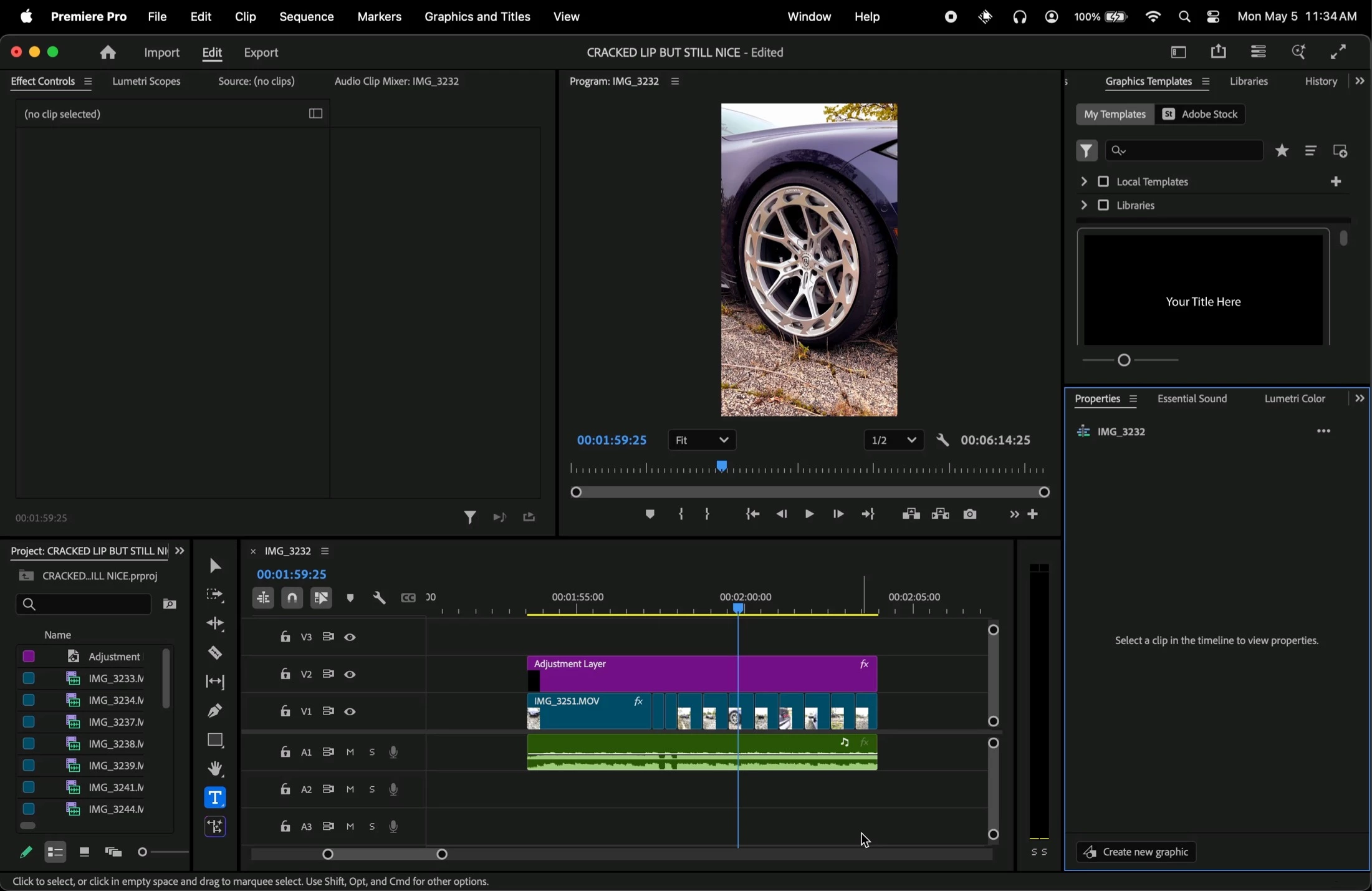1372x891 pixels.
Task: Open Program monitor wrench settings
Action: (943, 441)
